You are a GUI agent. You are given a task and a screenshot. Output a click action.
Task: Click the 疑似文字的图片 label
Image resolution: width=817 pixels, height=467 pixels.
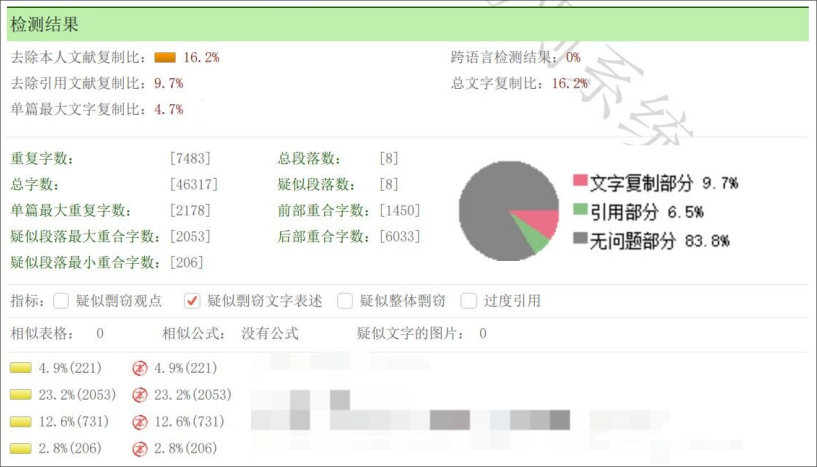point(411,334)
